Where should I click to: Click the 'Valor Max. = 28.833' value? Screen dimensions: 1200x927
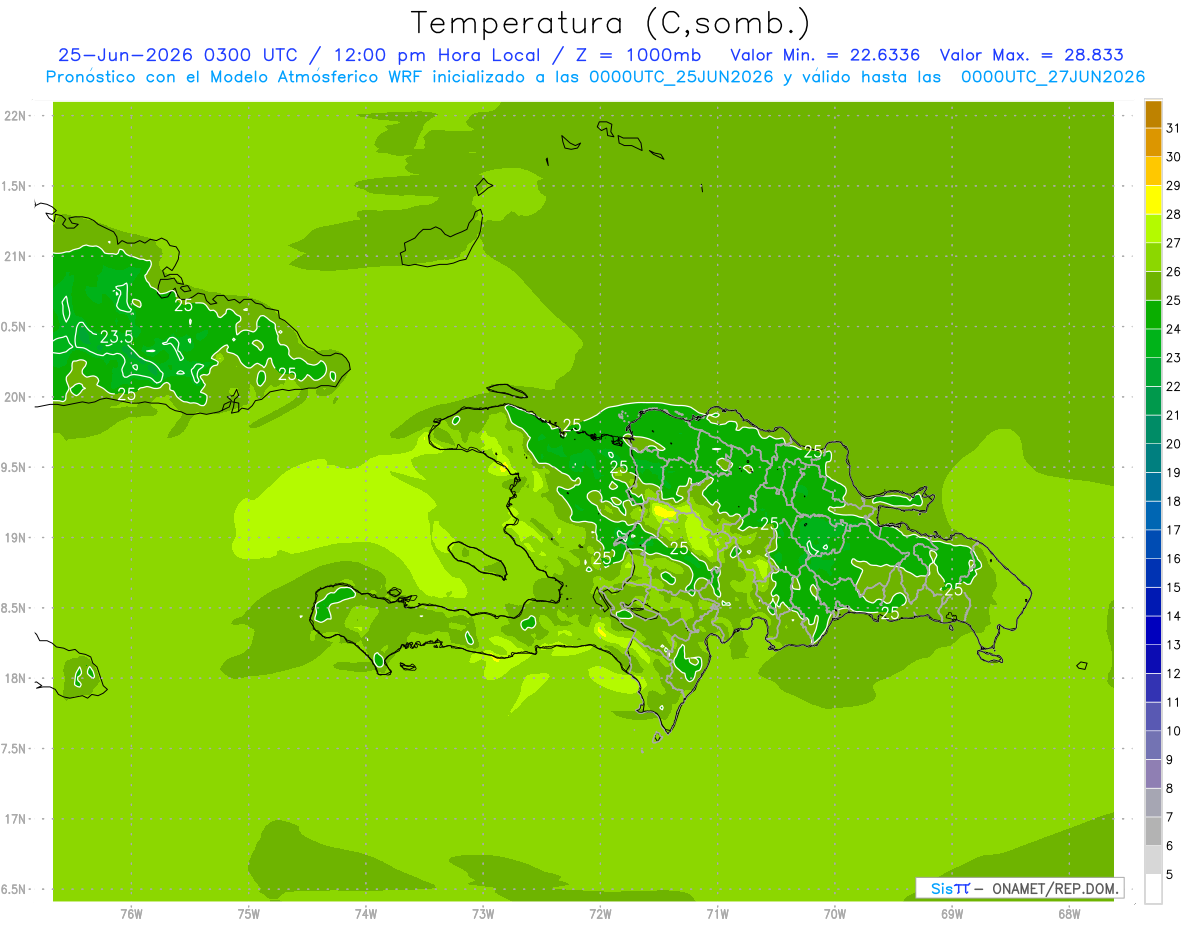click(1030, 55)
